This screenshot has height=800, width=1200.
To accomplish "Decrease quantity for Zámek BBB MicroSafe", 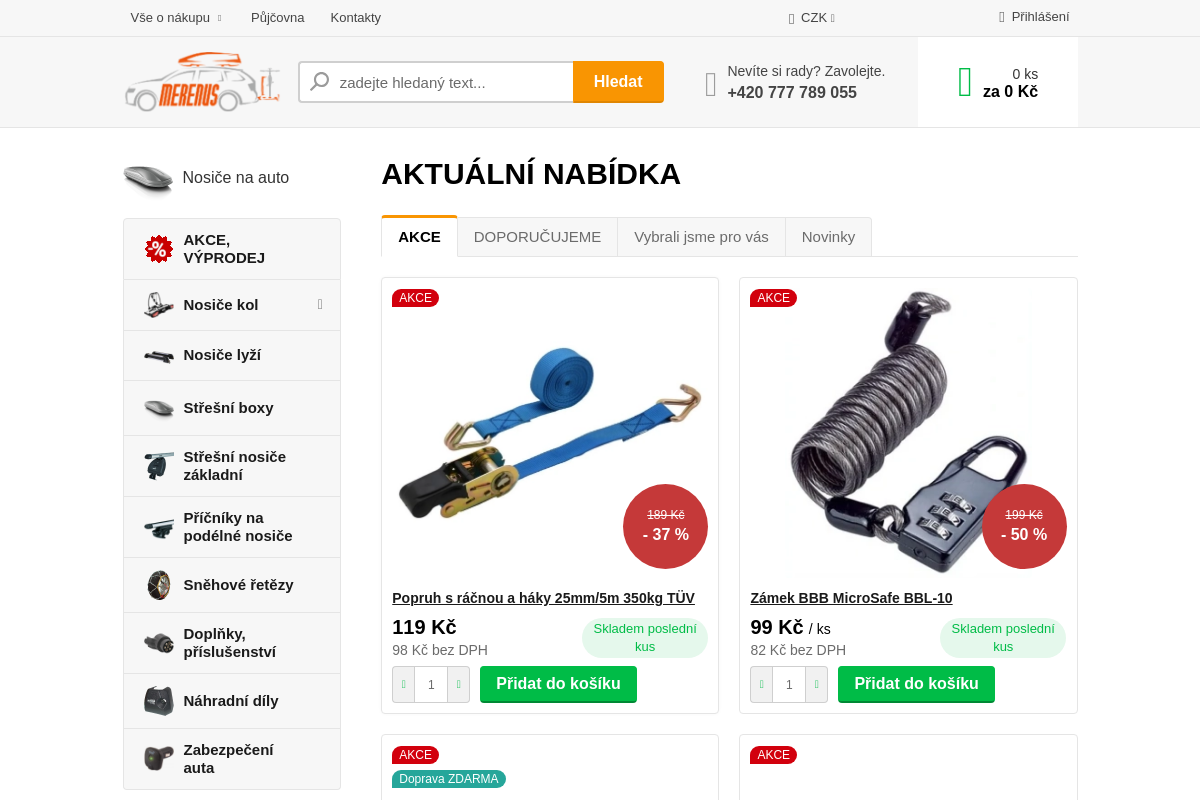I will 761,685.
